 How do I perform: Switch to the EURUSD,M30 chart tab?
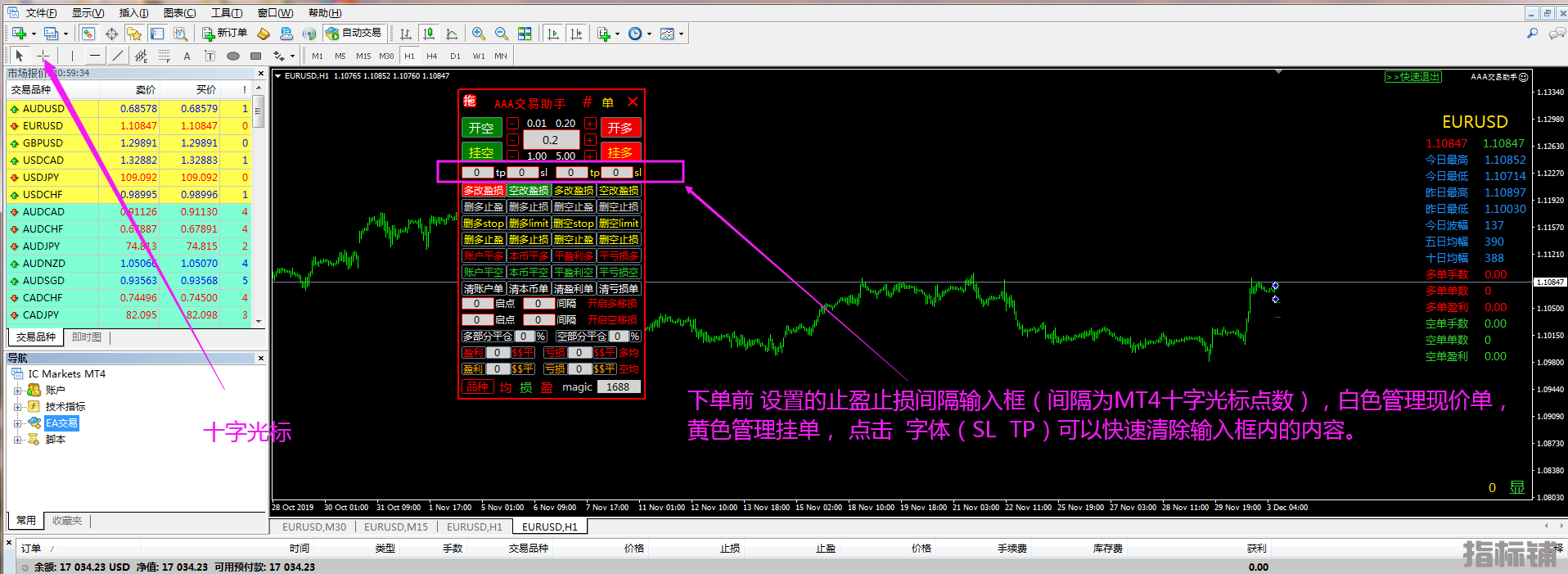[x=313, y=527]
